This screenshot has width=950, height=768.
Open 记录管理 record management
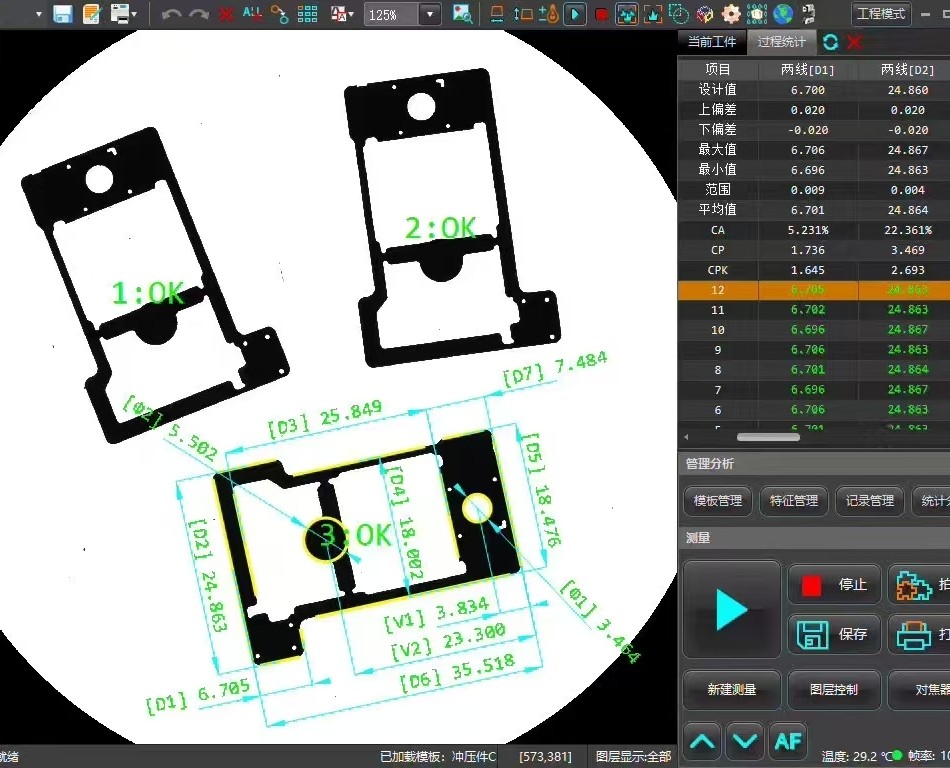[x=869, y=501]
